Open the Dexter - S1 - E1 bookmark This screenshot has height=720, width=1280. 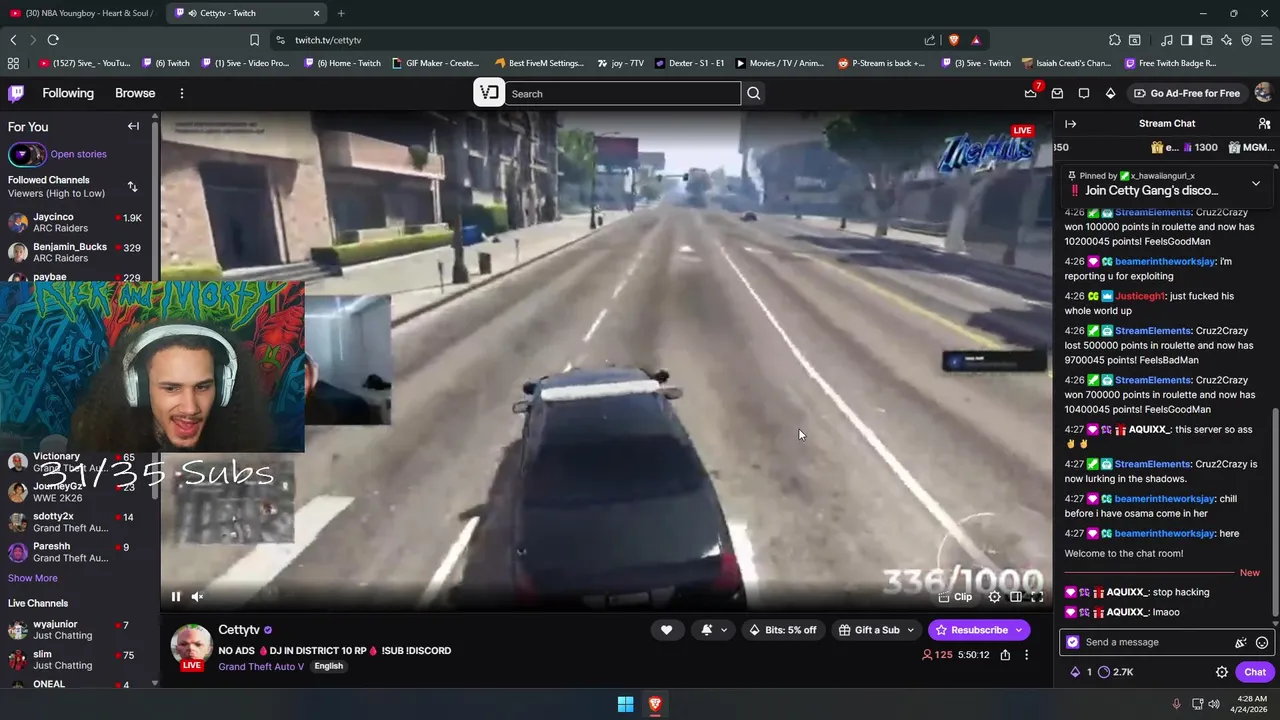coord(689,63)
